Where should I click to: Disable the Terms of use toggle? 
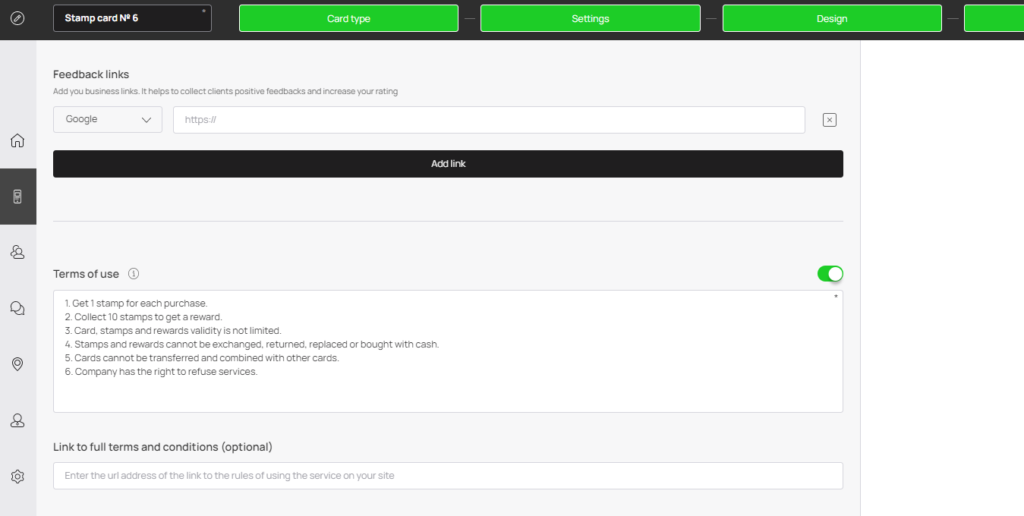click(x=830, y=274)
